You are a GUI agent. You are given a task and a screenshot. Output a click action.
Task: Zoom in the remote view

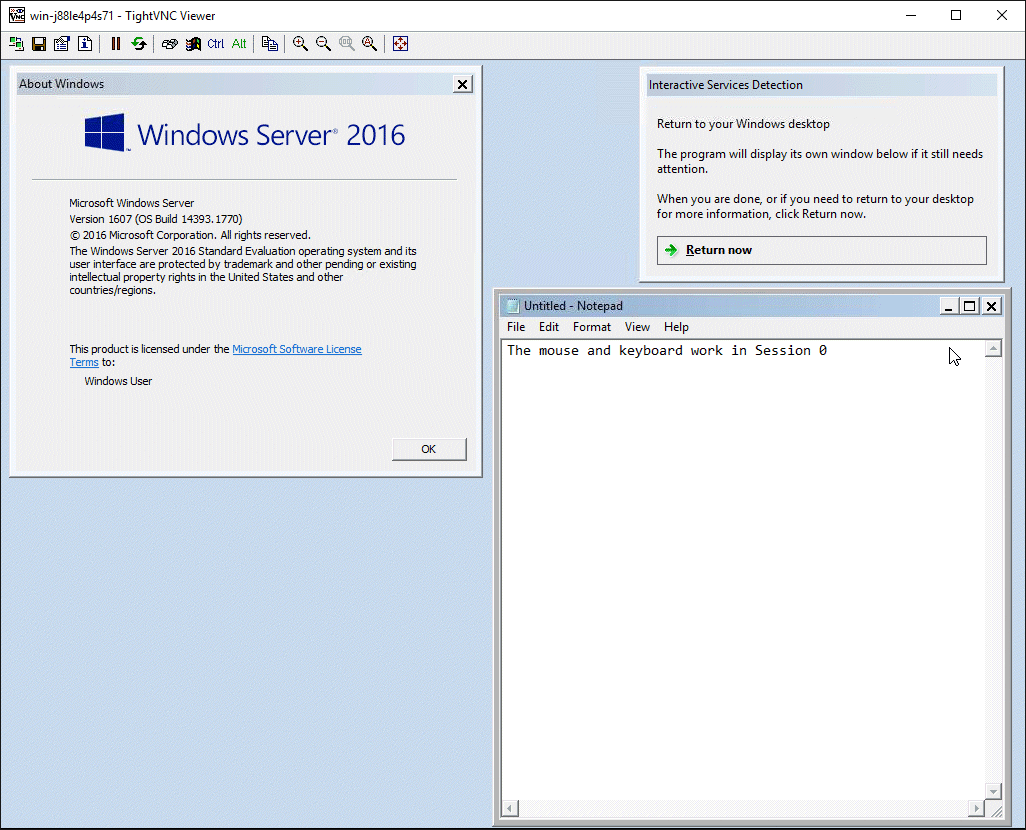(300, 44)
